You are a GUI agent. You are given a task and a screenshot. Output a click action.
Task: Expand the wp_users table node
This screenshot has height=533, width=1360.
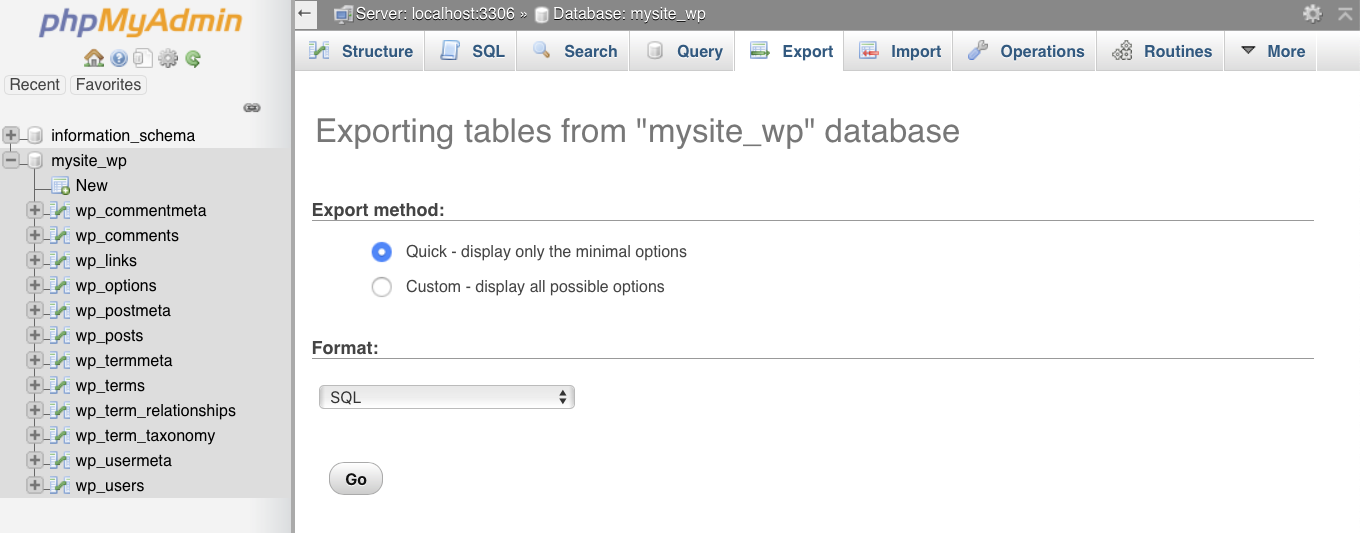click(x=35, y=486)
